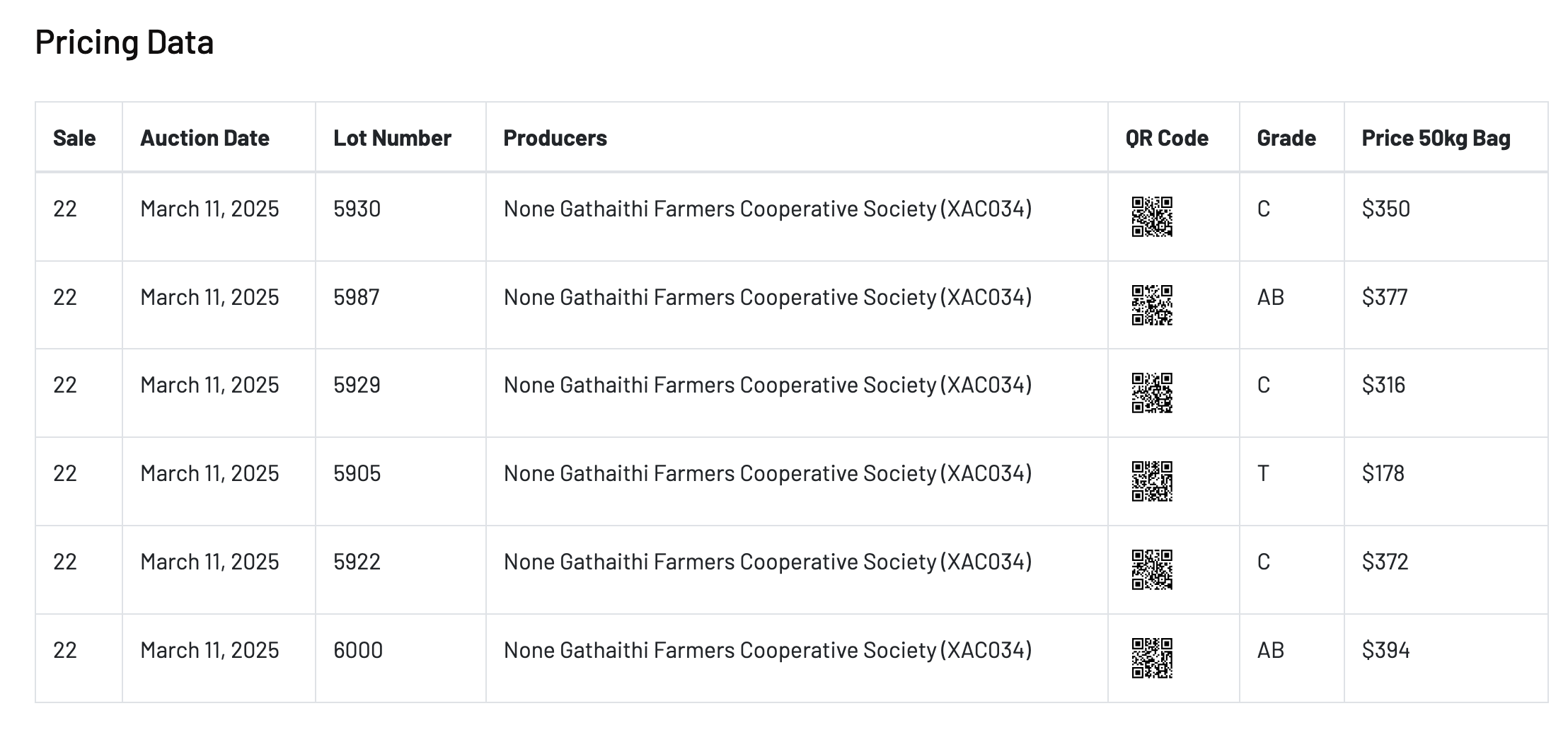Click the Price 50kg Bag header

1436,138
